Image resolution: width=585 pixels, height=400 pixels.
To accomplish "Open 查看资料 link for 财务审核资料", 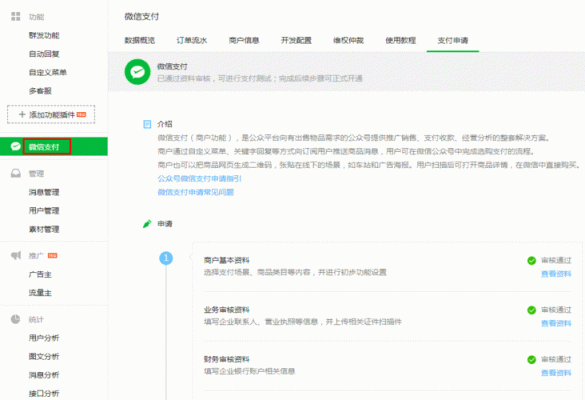I will (556, 373).
